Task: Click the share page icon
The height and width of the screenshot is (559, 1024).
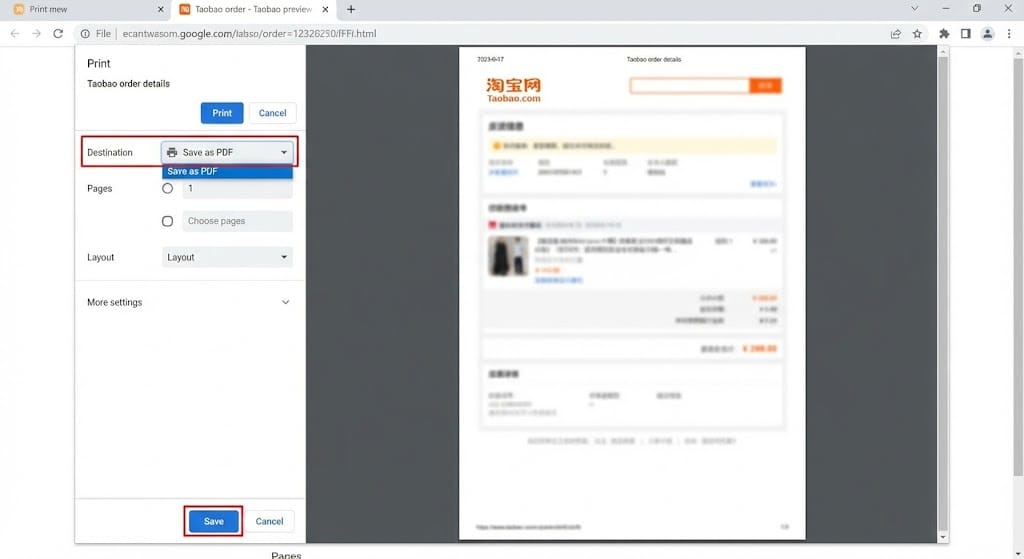Action: [895, 33]
